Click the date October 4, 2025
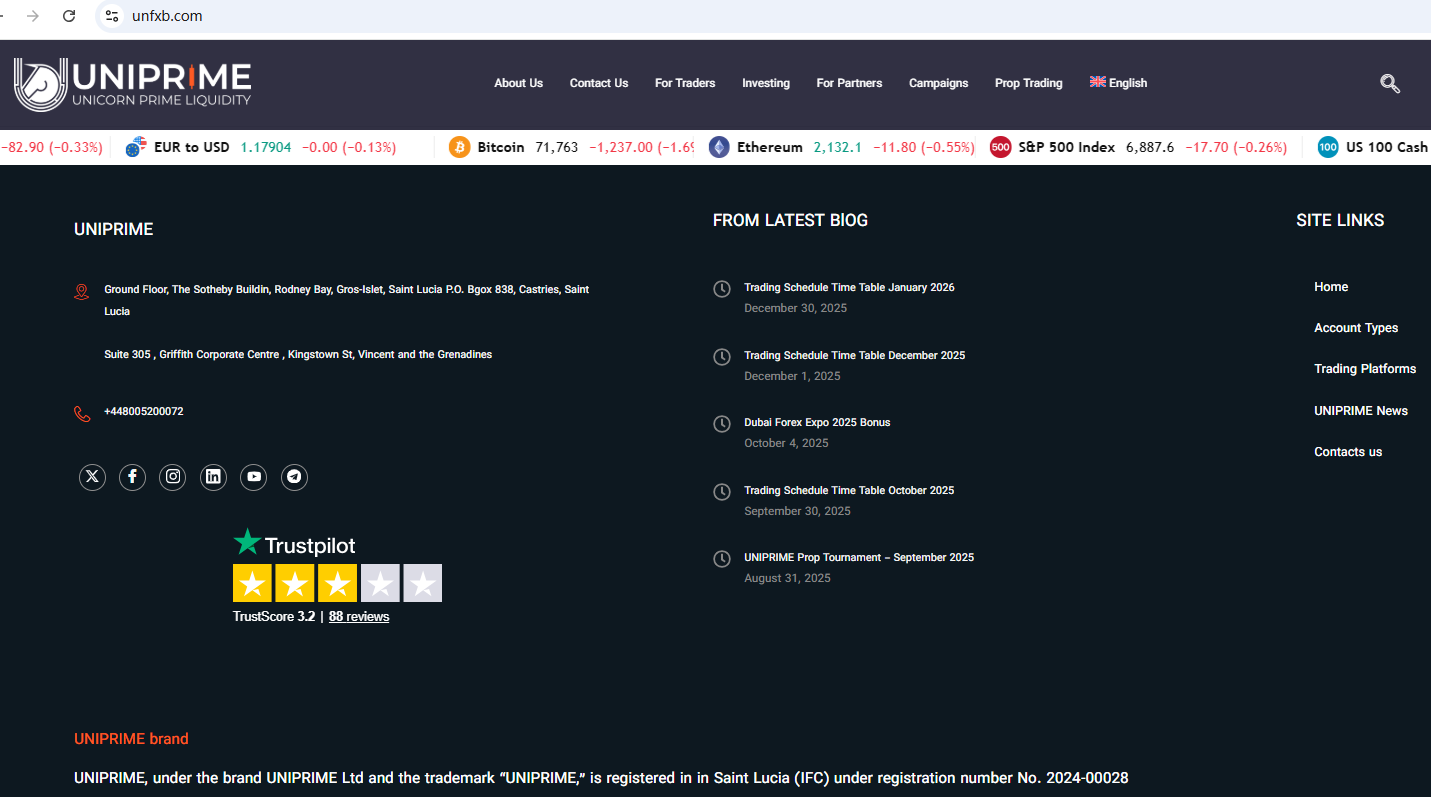Image resolution: width=1431 pixels, height=797 pixels. click(786, 443)
